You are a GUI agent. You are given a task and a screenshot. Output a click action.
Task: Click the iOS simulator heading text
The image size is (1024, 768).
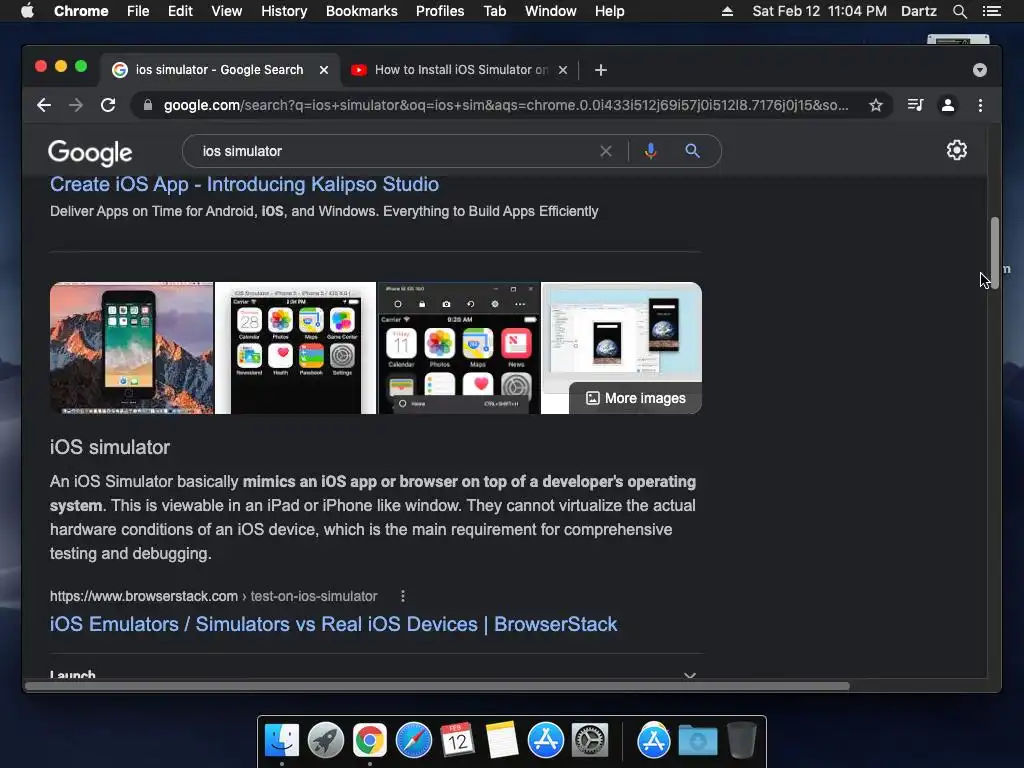pyautogui.click(x=110, y=447)
